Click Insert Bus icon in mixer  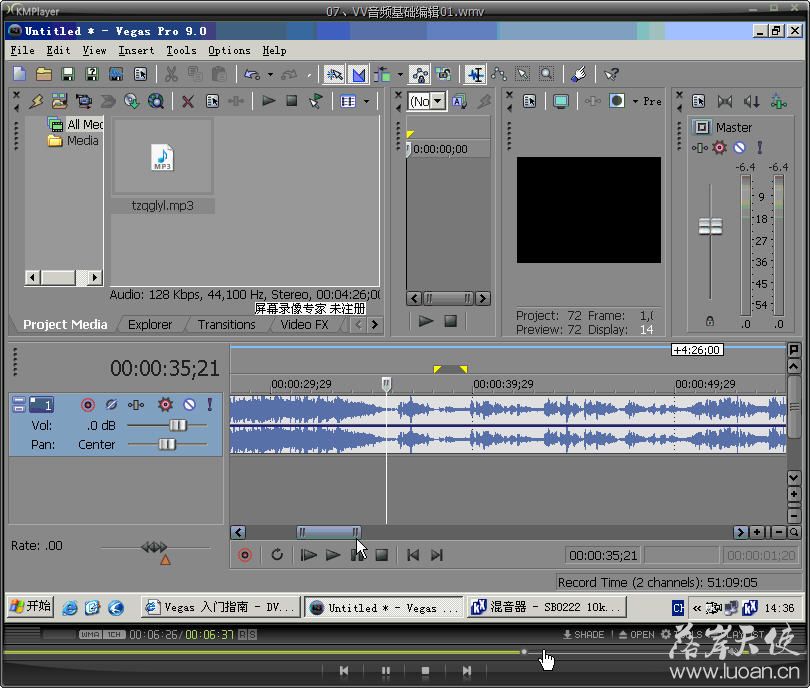point(778,101)
